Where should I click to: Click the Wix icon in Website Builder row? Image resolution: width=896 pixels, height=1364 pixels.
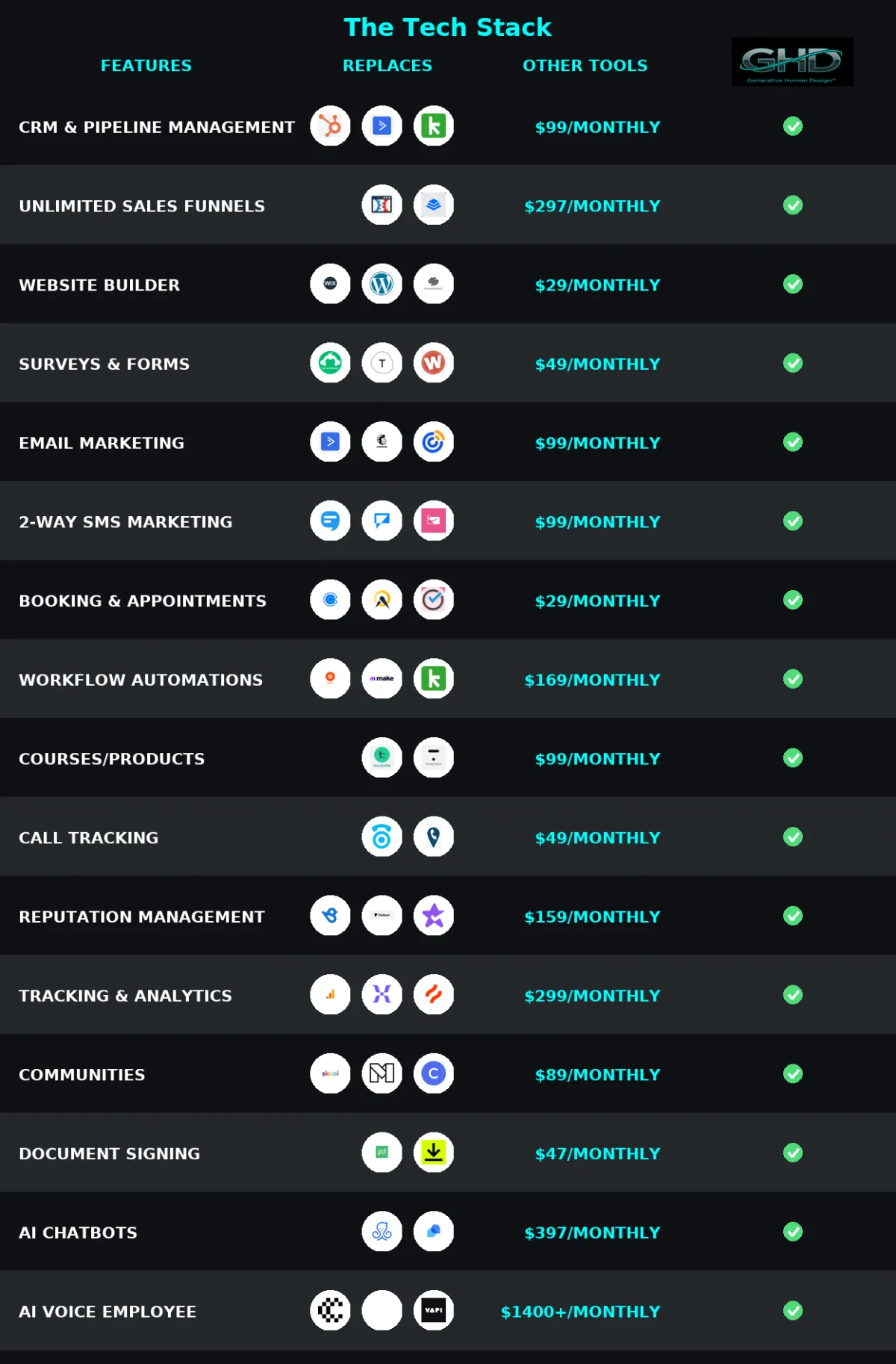(x=330, y=284)
